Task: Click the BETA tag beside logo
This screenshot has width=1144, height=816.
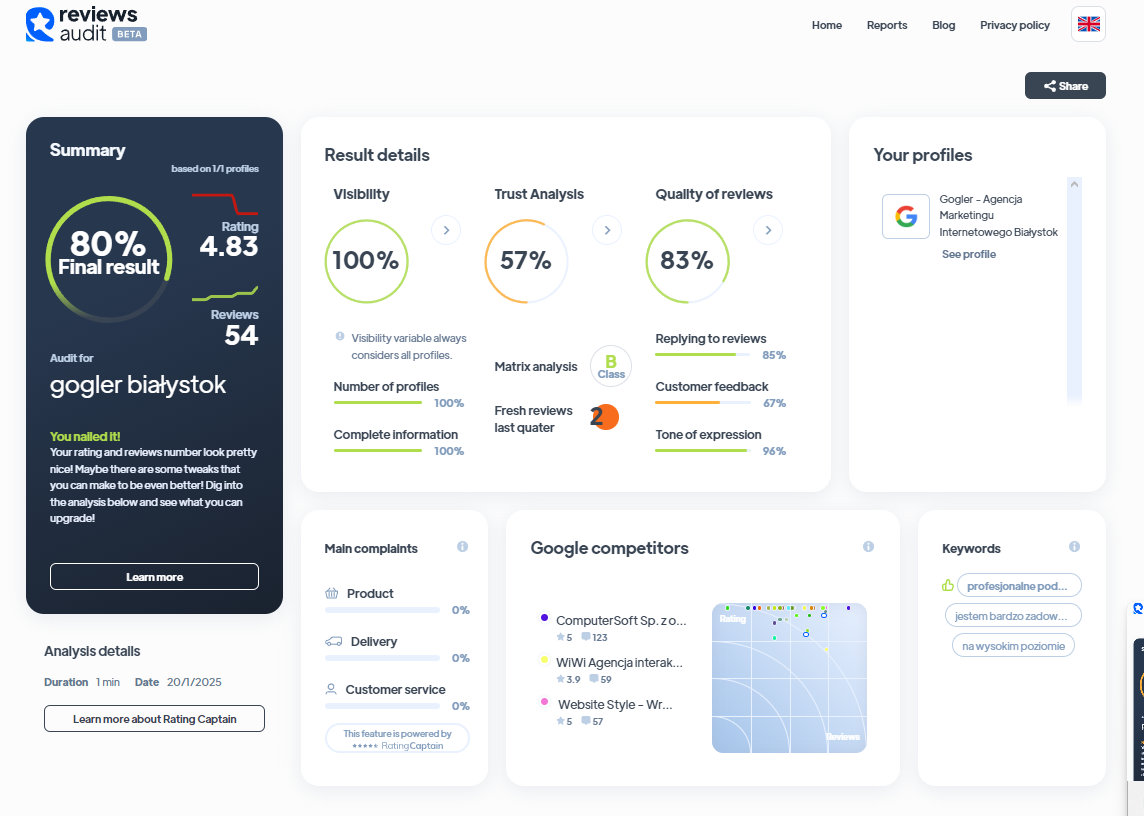Action: point(130,34)
